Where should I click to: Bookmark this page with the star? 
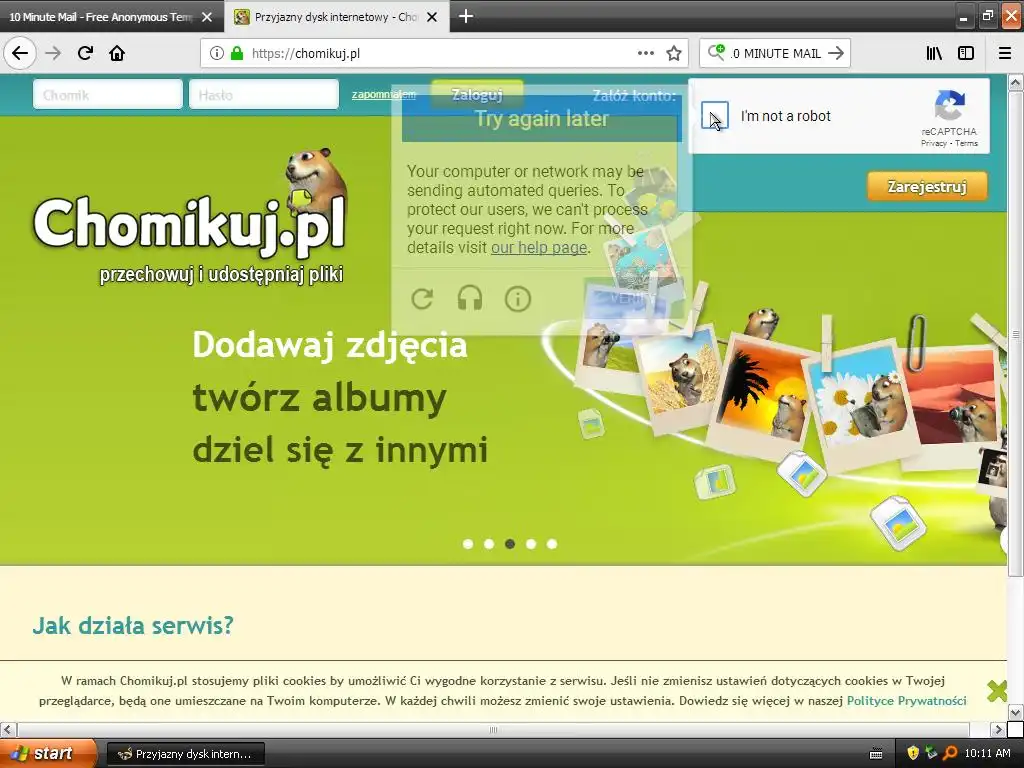pyautogui.click(x=674, y=54)
